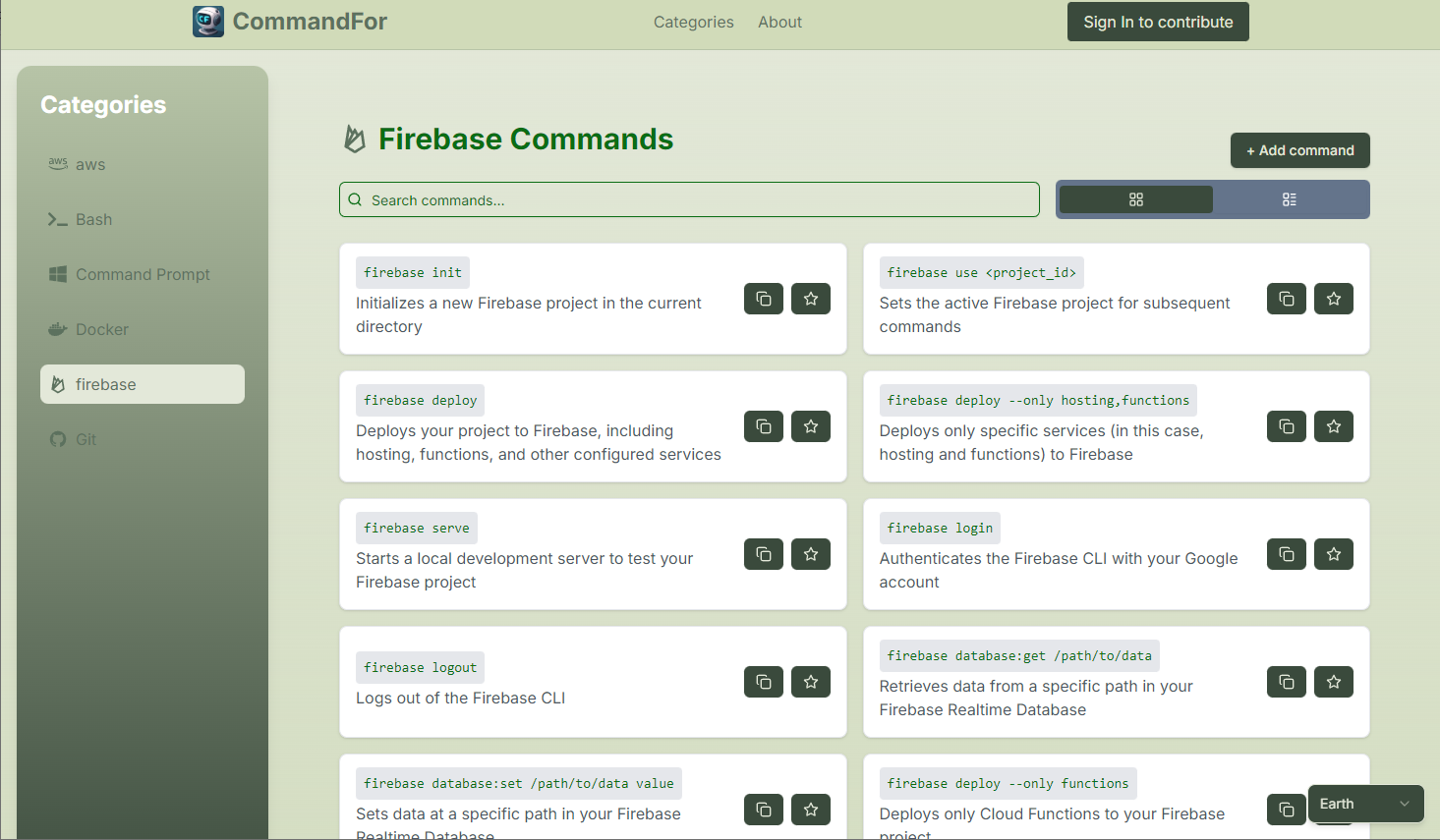Copy the 'firebase login' command
Image resolution: width=1440 pixels, height=840 pixels.
(x=1287, y=554)
